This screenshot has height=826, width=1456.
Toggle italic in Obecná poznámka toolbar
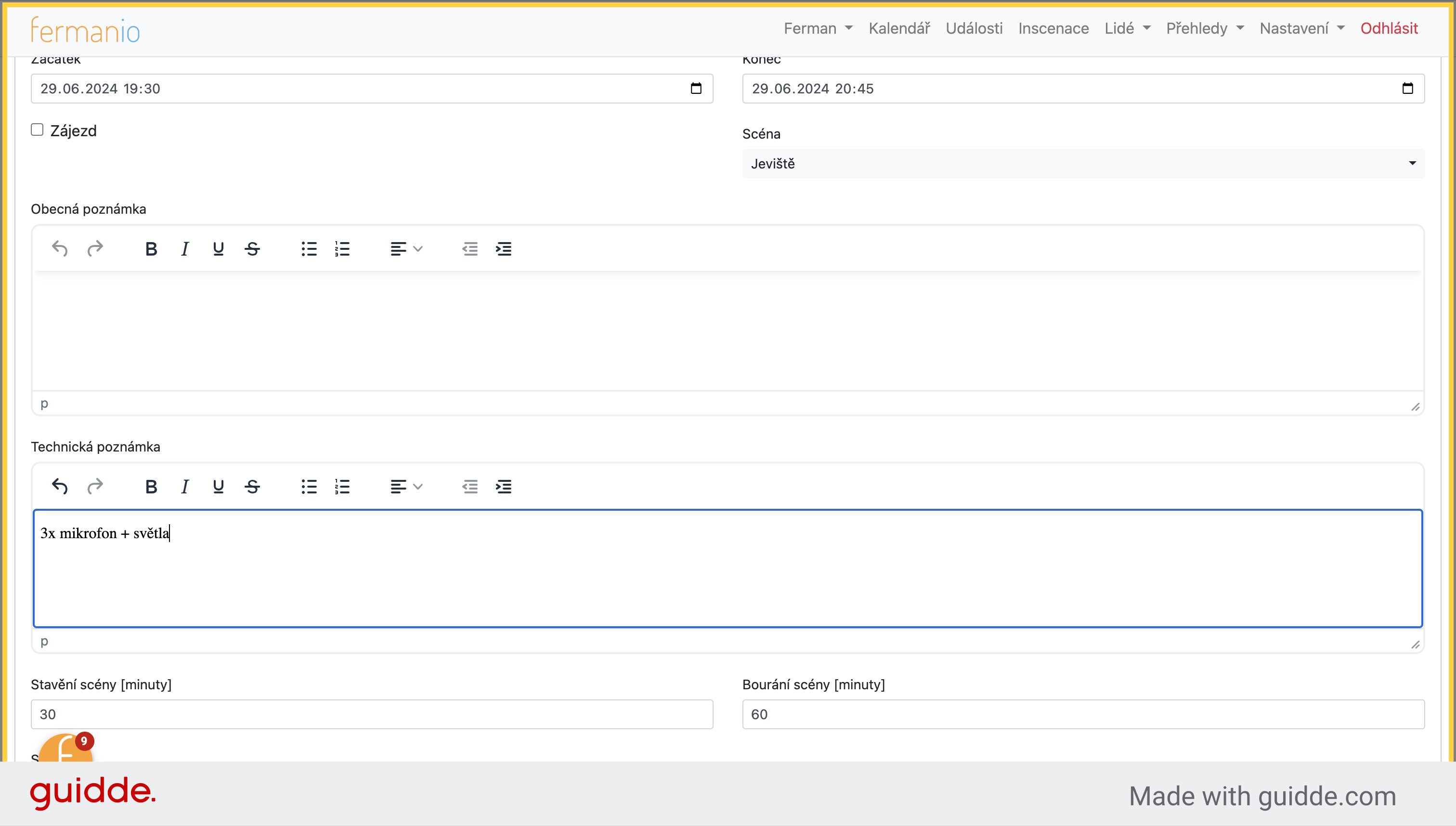184,248
